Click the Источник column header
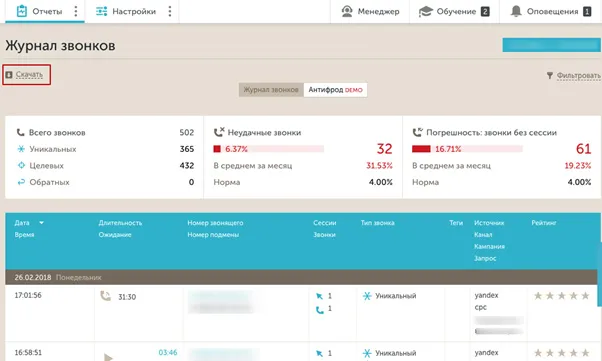This screenshot has width=602, height=361. [x=489, y=223]
